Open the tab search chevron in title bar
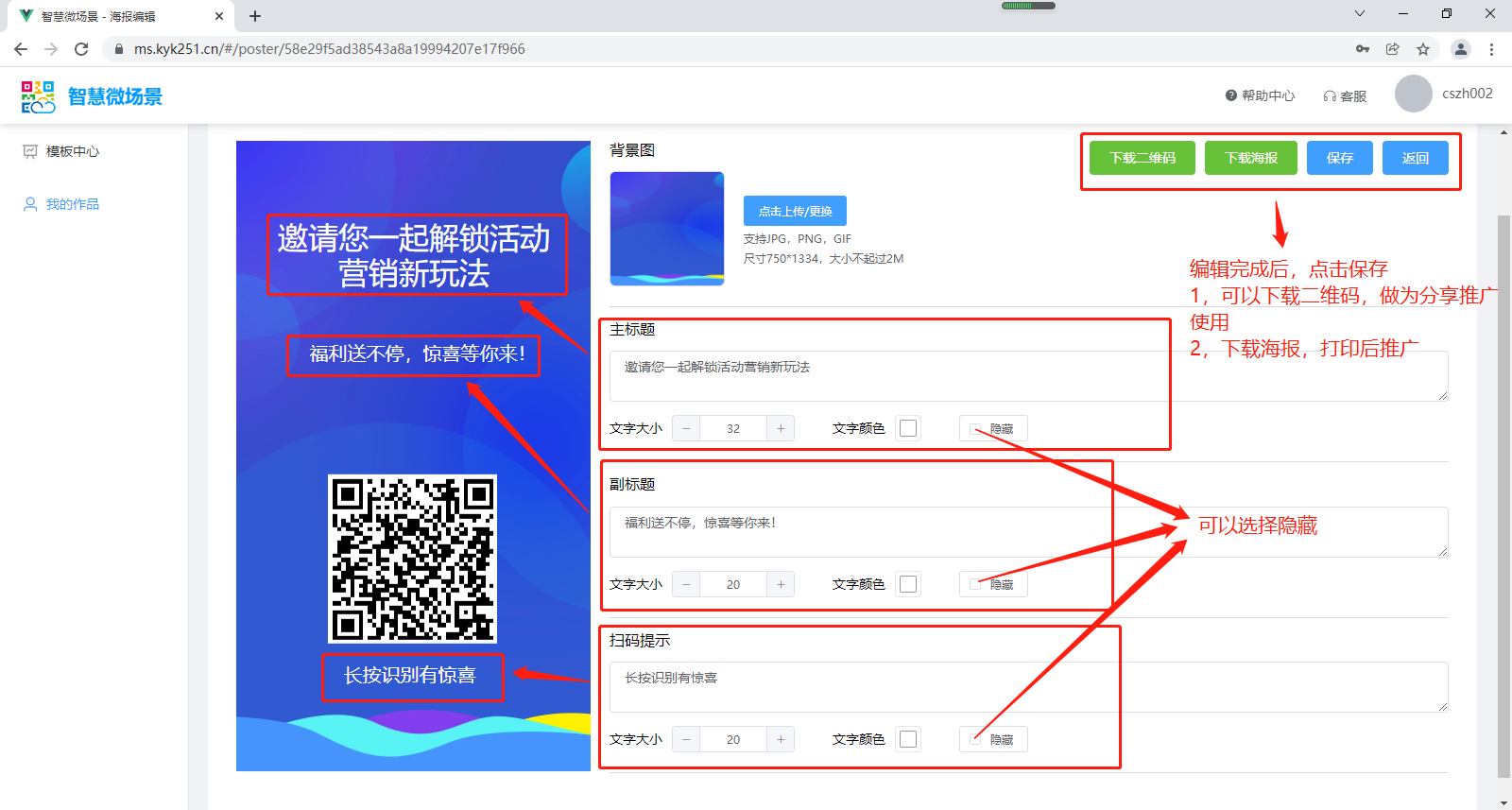This screenshot has height=810, width=1512. (x=1359, y=13)
